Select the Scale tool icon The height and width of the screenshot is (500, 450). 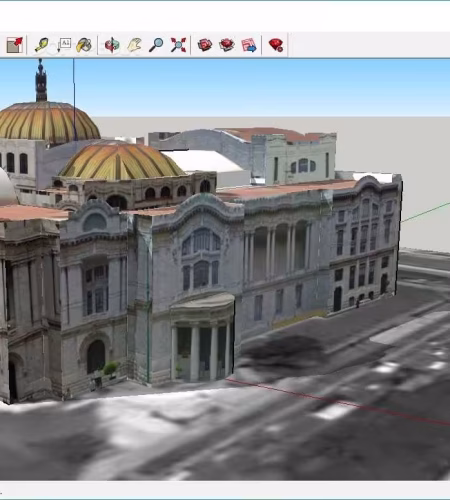point(15,45)
